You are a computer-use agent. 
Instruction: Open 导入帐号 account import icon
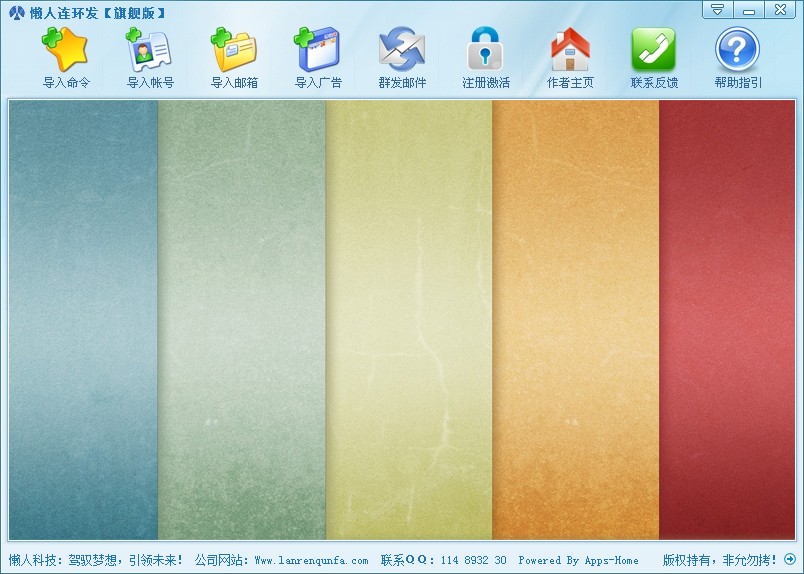pyautogui.click(x=149, y=49)
